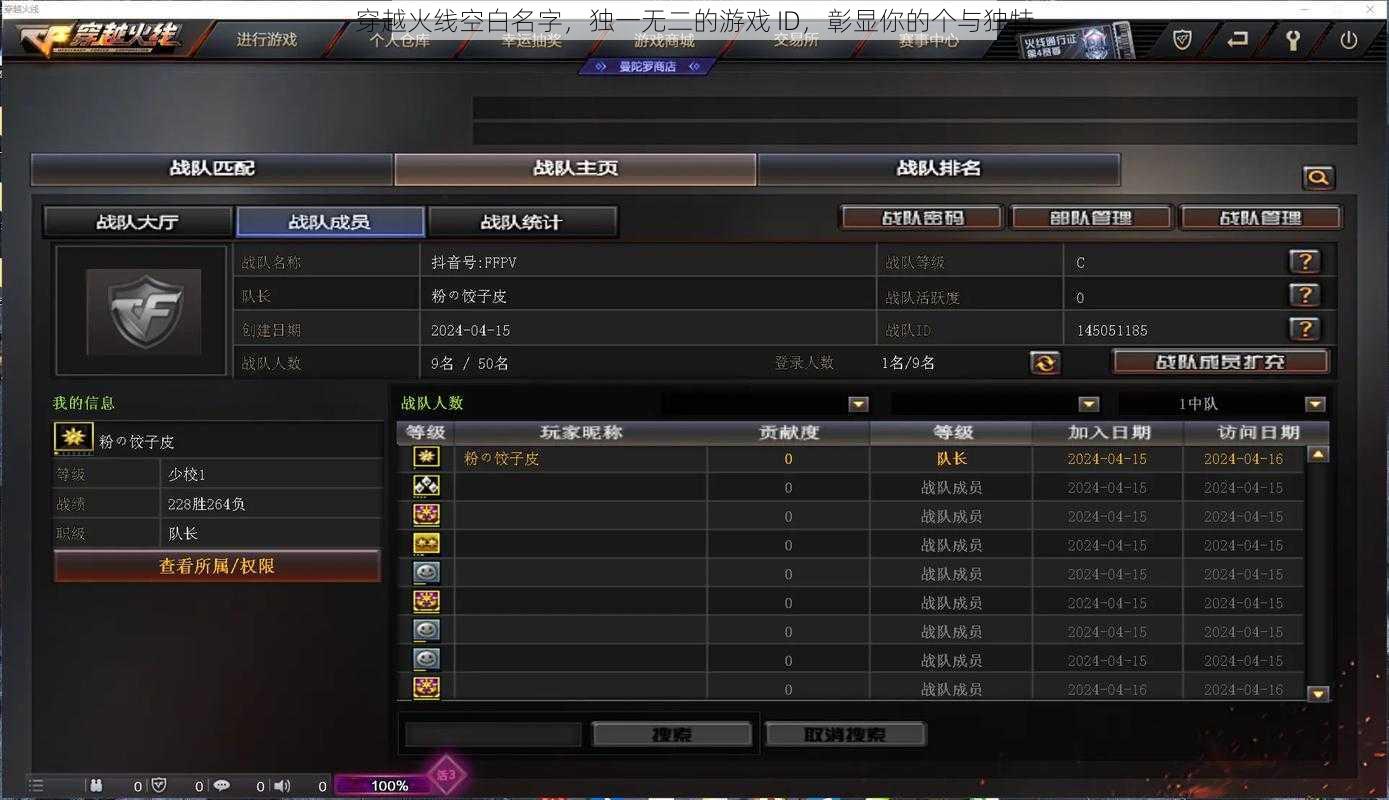
Task: Click the rank icon in the 队长 member row
Action: coord(426,458)
